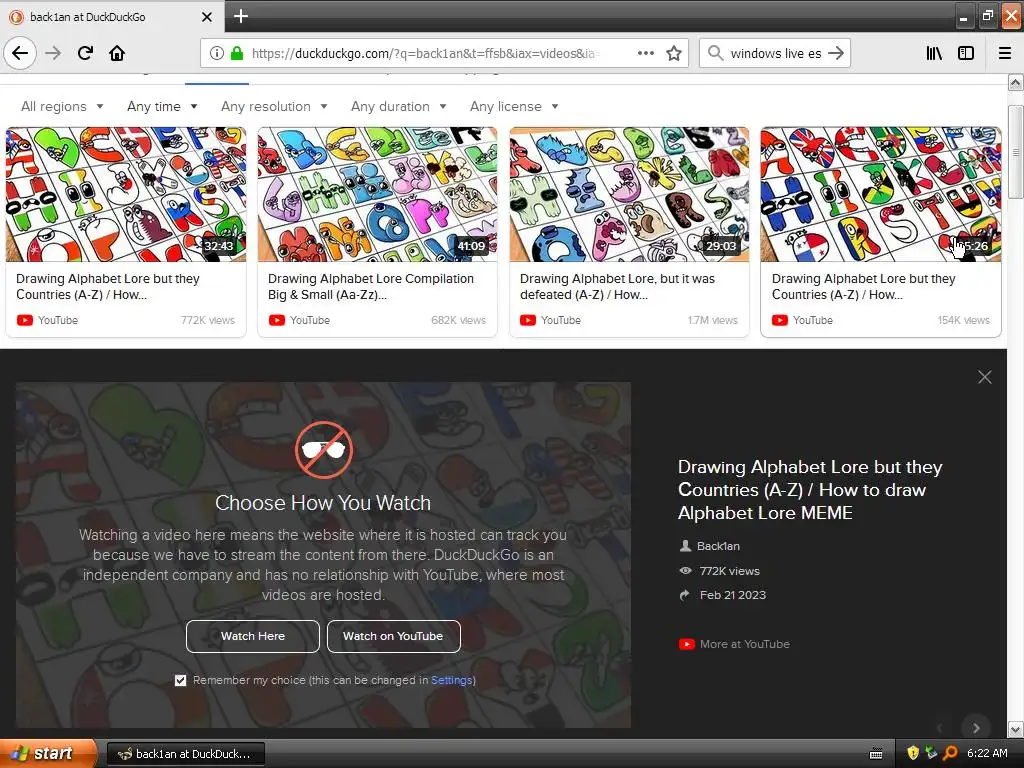Reload the current page

tap(85, 53)
